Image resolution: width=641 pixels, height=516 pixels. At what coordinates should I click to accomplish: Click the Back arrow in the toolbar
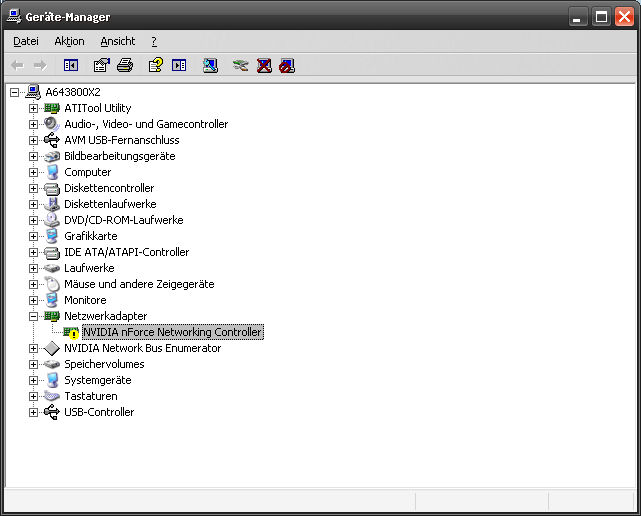[x=17, y=65]
